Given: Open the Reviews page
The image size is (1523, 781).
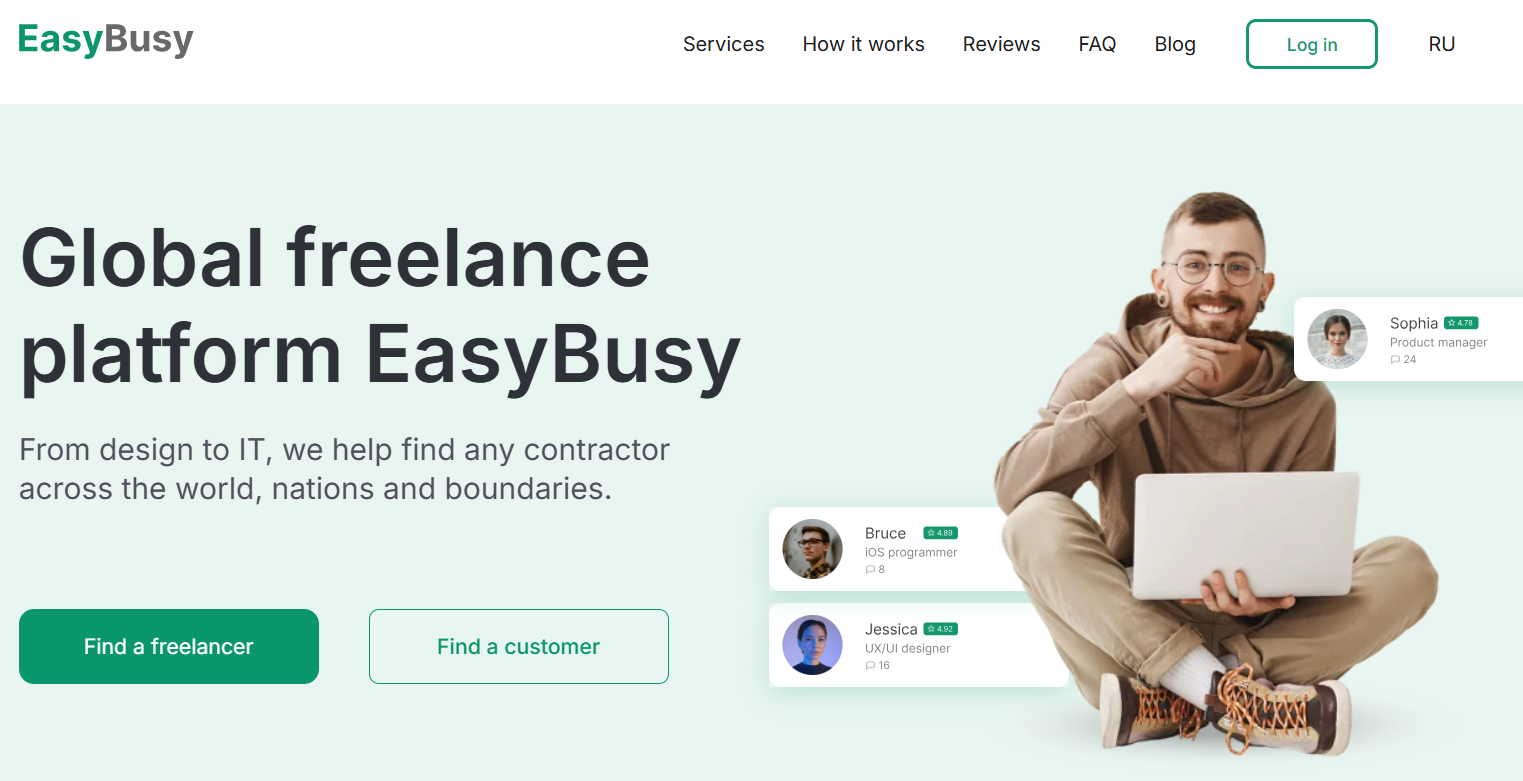Looking at the screenshot, I should pos(1001,44).
